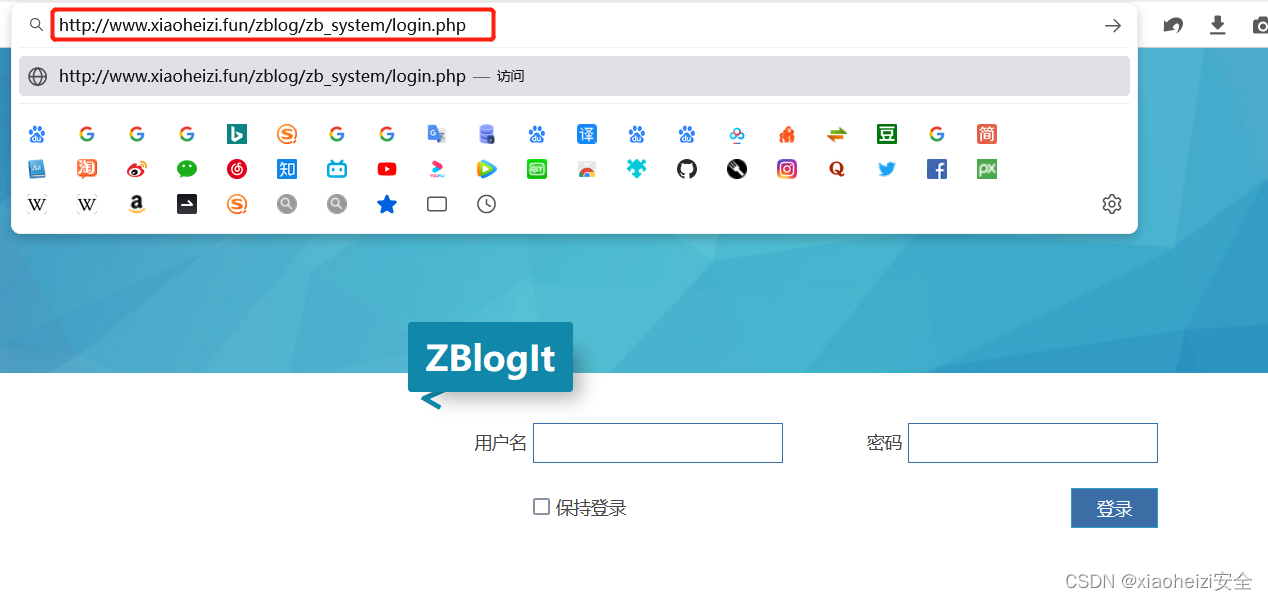Select the Wikipedia icon

tap(36, 204)
